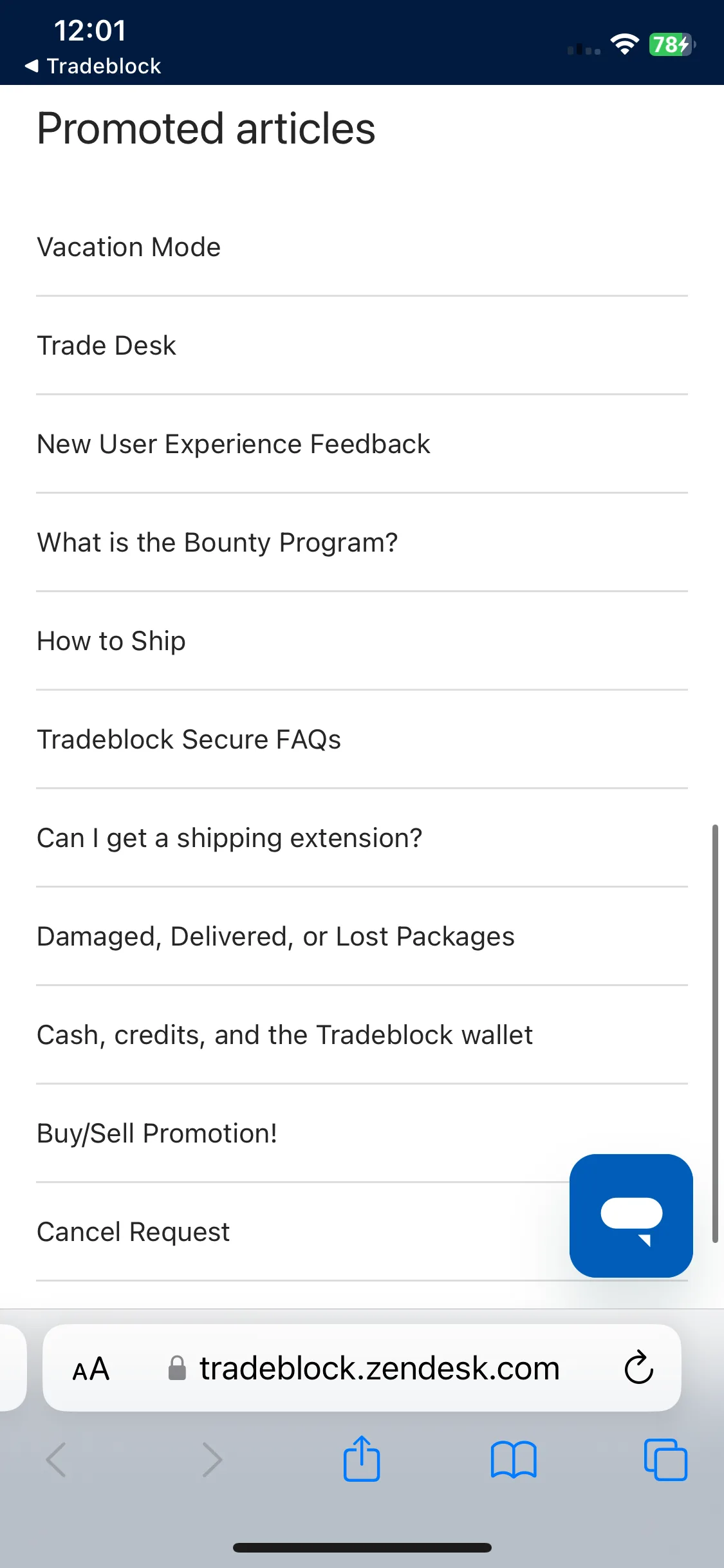Reload the page with refresh icon
The width and height of the screenshot is (724, 1568).
coord(639,1367)
